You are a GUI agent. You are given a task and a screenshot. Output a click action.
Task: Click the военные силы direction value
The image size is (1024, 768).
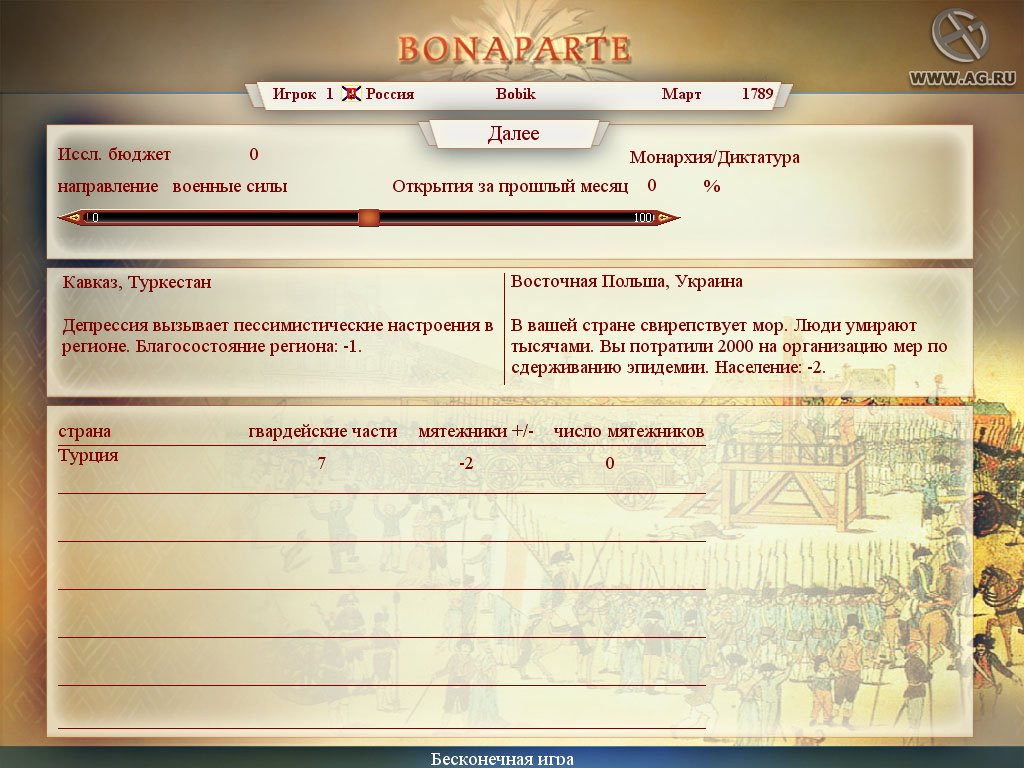(230, 187)
